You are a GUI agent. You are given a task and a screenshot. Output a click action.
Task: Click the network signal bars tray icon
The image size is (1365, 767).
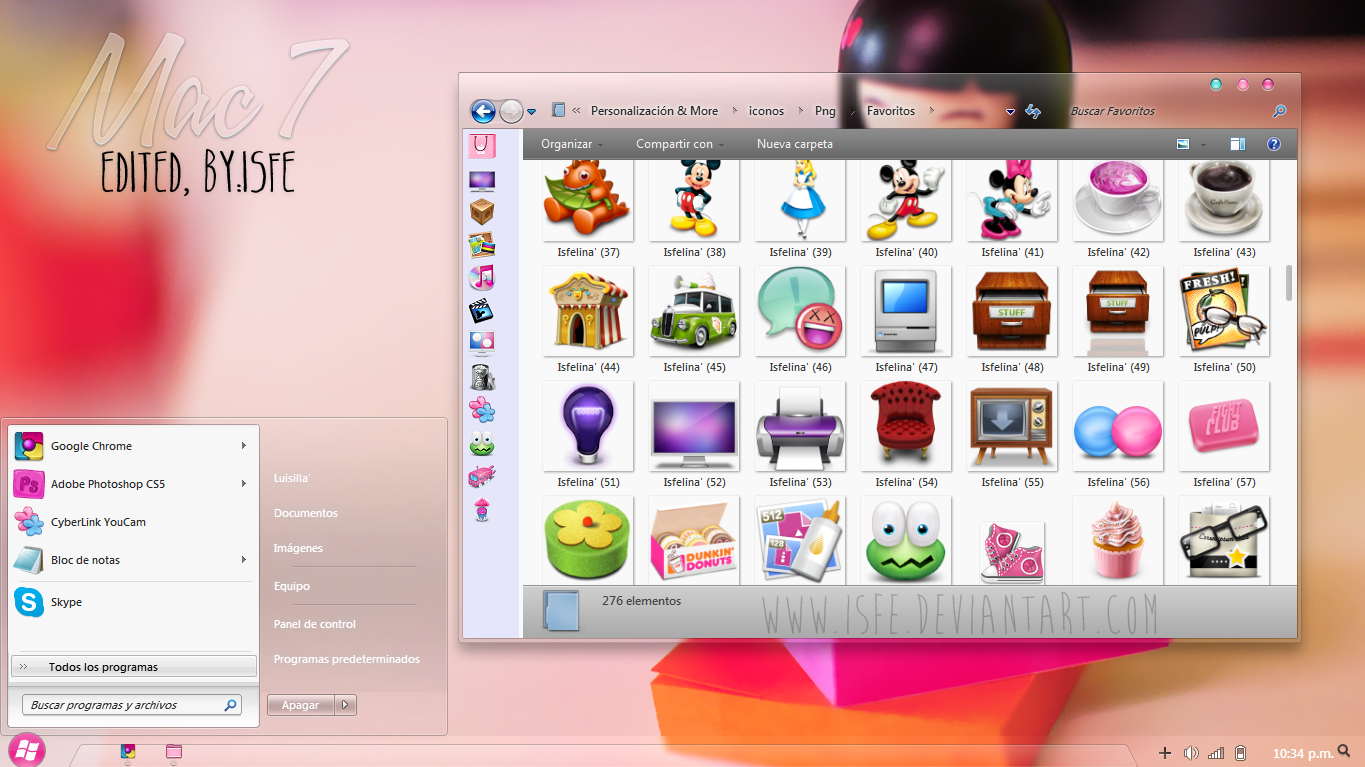tap(1216, 753)
